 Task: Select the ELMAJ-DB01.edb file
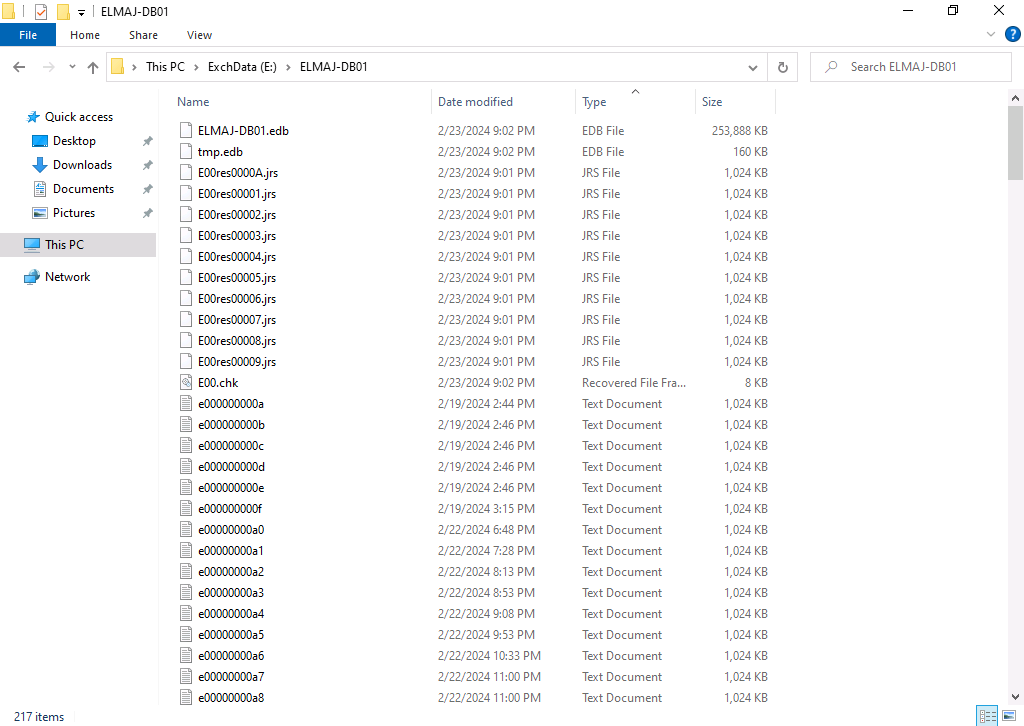(x=243, y=130)
